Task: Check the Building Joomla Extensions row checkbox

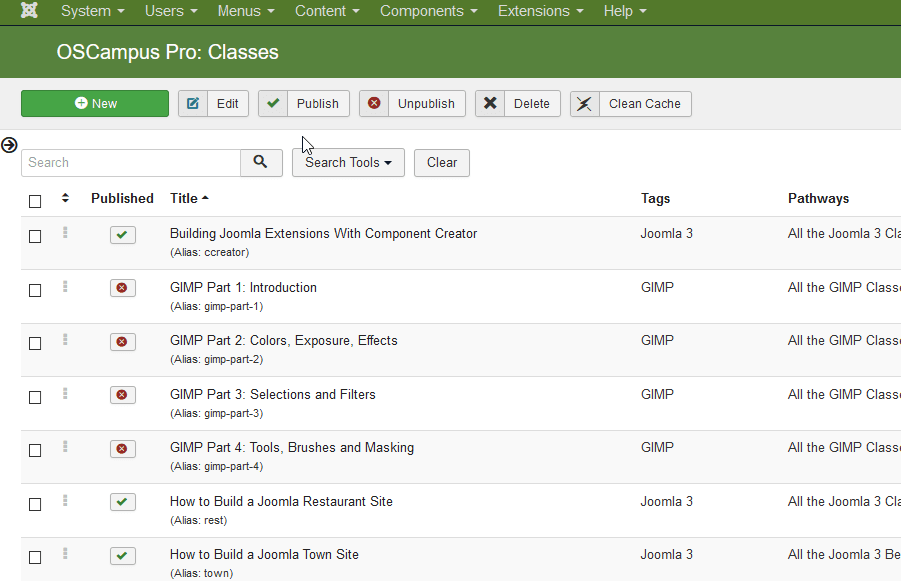Action: [35, 236]
